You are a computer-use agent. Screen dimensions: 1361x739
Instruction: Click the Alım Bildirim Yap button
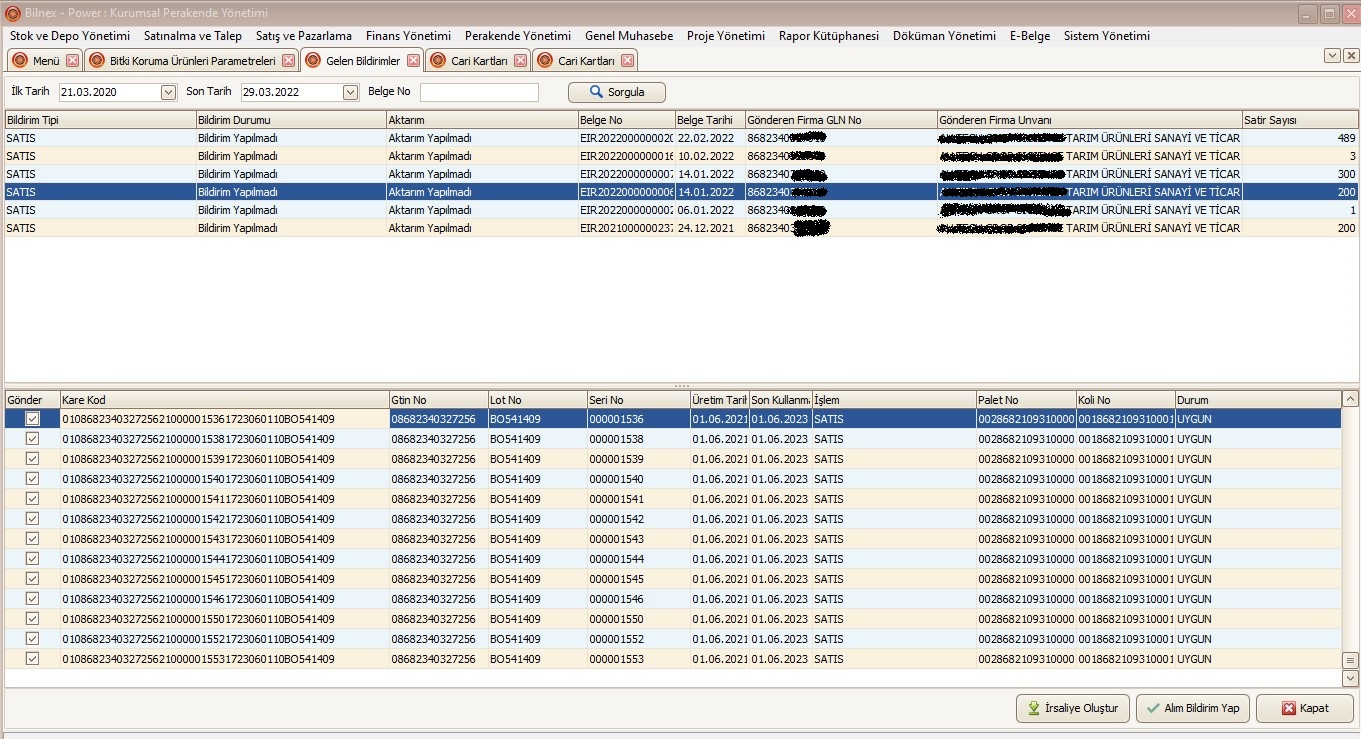click(x=1193, y=708)
